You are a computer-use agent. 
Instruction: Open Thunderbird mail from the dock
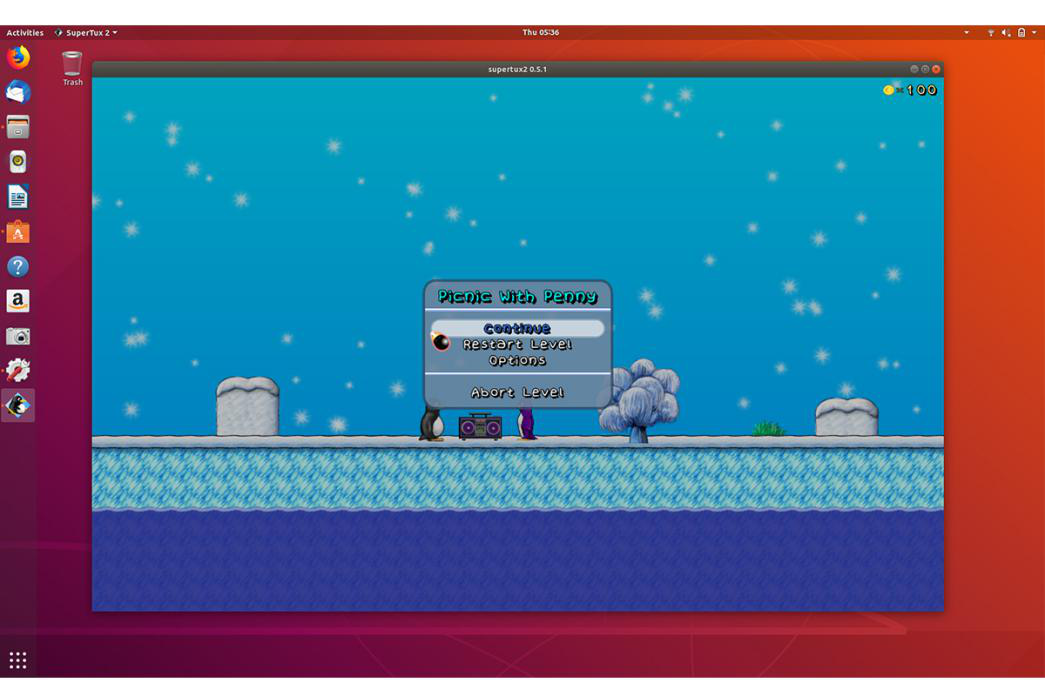coord(18,92)
